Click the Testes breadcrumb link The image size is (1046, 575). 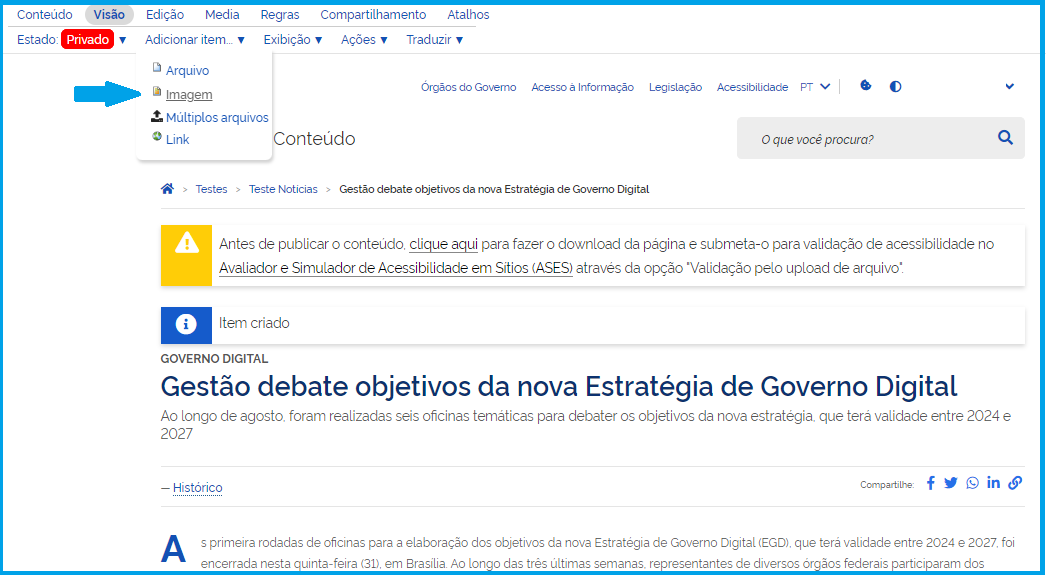pyautogui.click(x=211, y=189)
